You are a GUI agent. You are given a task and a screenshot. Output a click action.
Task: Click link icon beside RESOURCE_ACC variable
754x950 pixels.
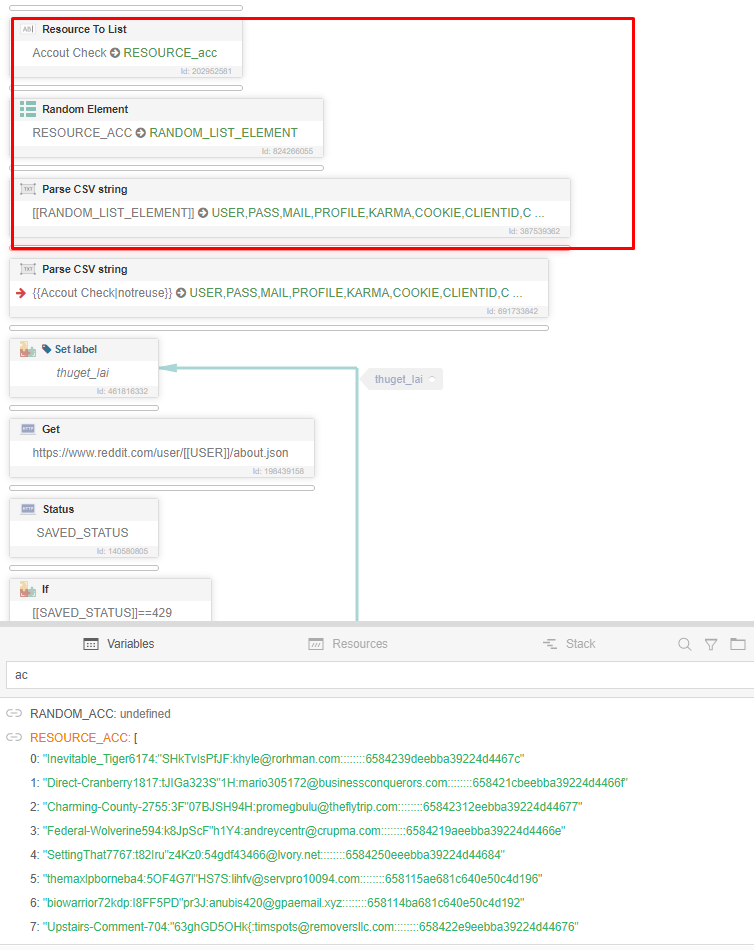pos(14,737)
